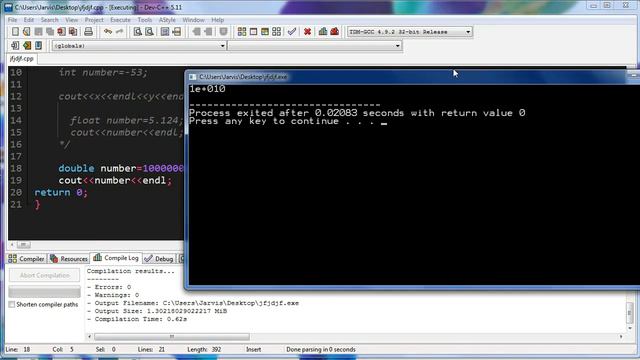Open the Execute menu
Viewport: 640px width, 360px height.
point(120,20)
